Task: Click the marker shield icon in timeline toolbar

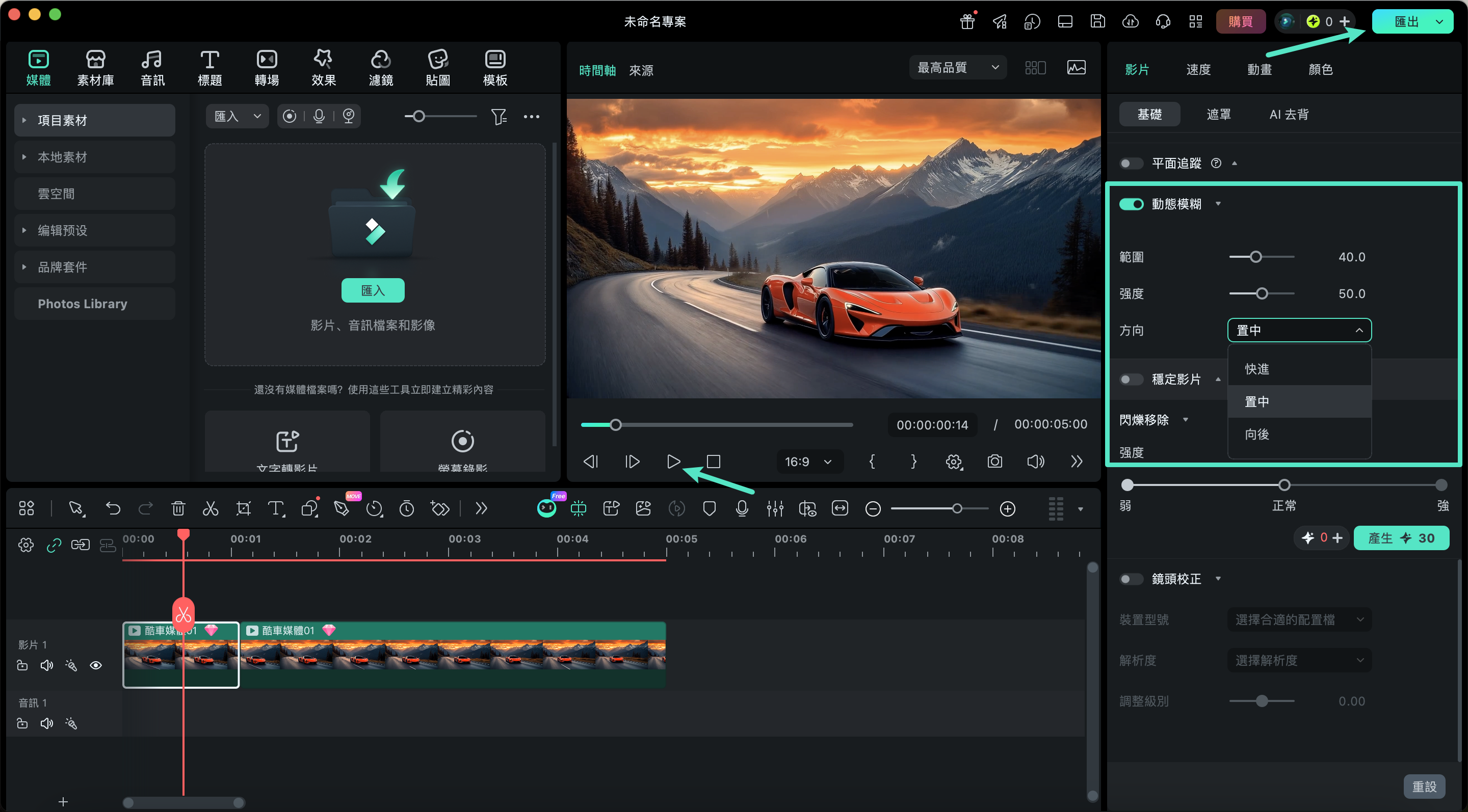Action: pos(709,508)
